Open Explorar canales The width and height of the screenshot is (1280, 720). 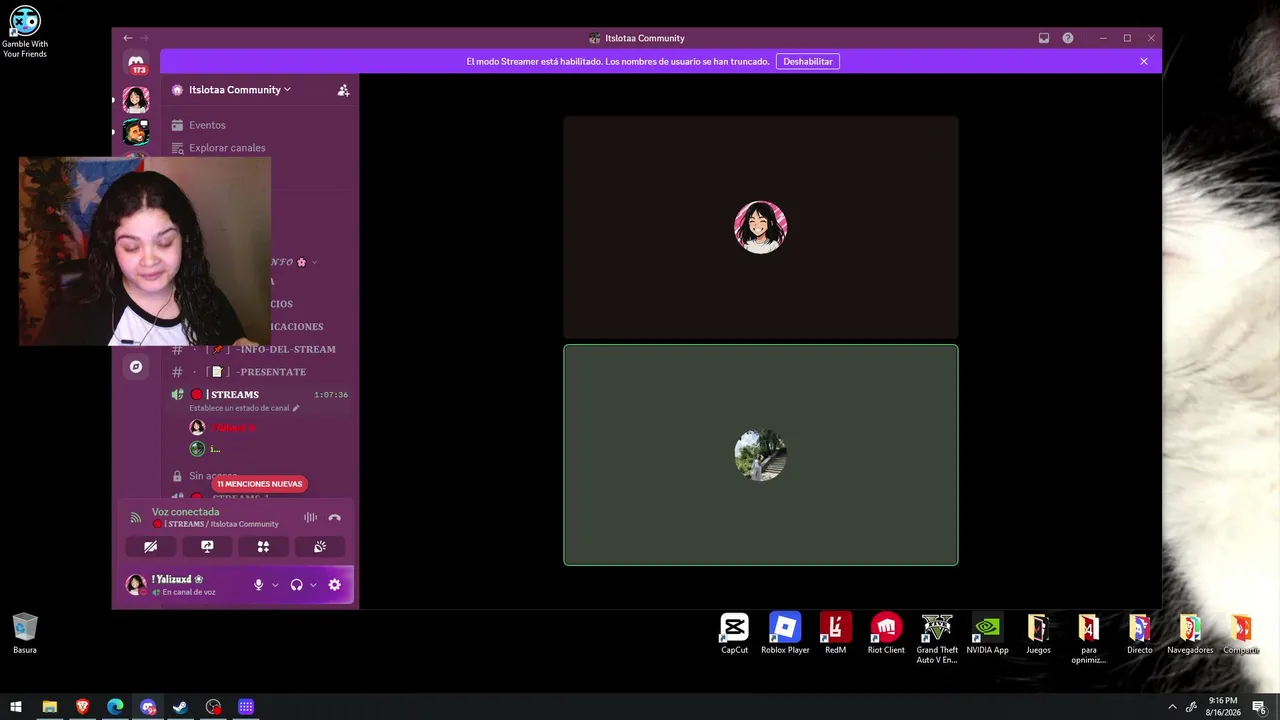point(227,148)
